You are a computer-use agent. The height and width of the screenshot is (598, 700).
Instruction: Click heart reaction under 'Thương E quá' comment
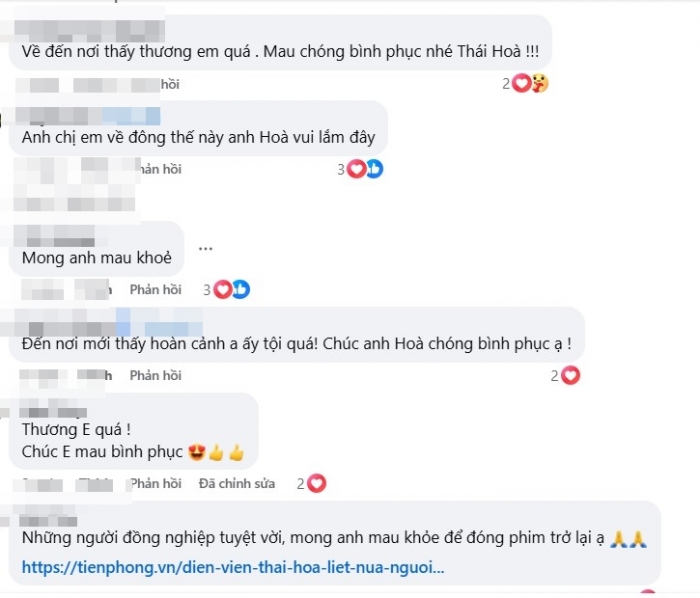[317, 483]
